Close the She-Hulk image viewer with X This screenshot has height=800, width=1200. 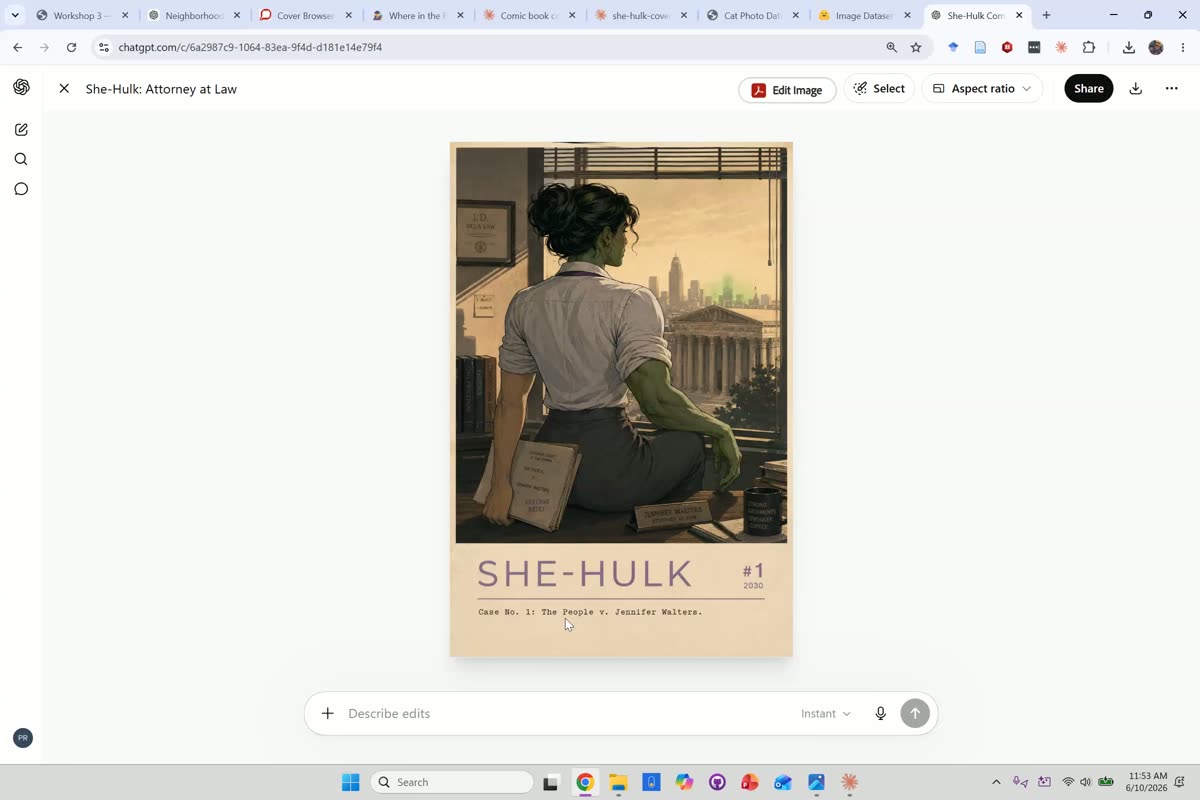(x=64, y=89)
